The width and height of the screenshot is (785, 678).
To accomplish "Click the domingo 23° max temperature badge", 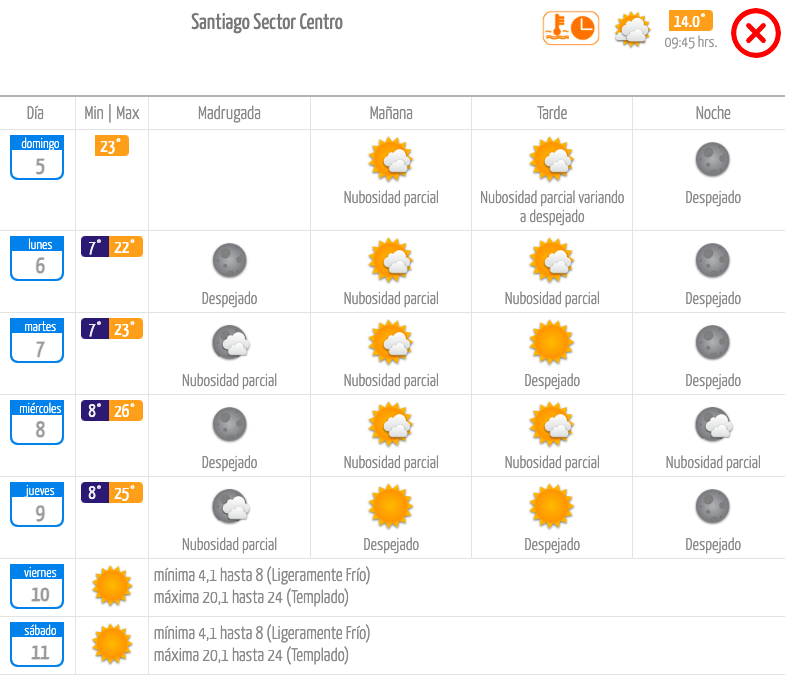I will click(x=112, y=146).
